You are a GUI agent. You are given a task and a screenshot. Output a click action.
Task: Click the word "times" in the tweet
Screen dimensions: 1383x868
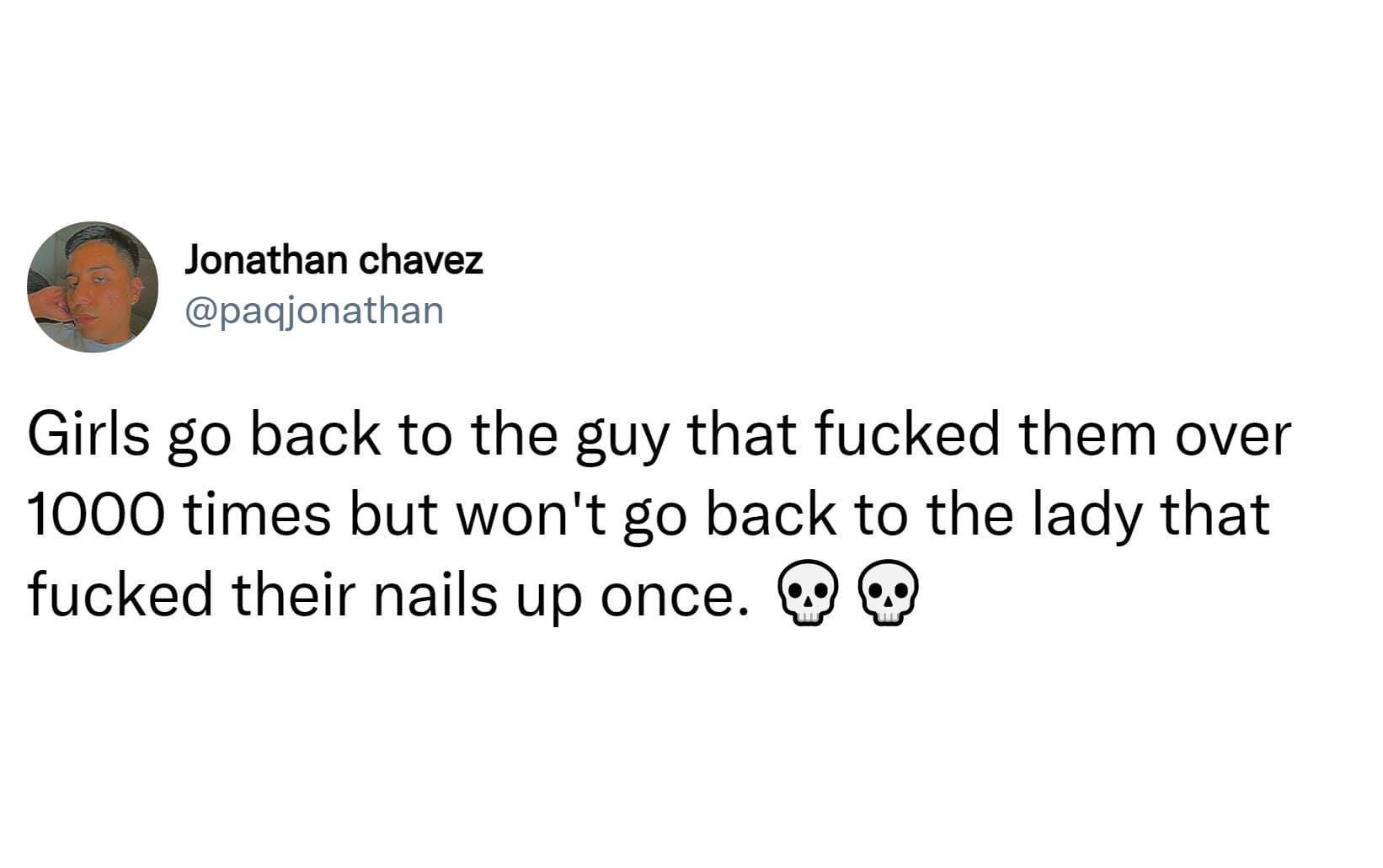(258, 514)
